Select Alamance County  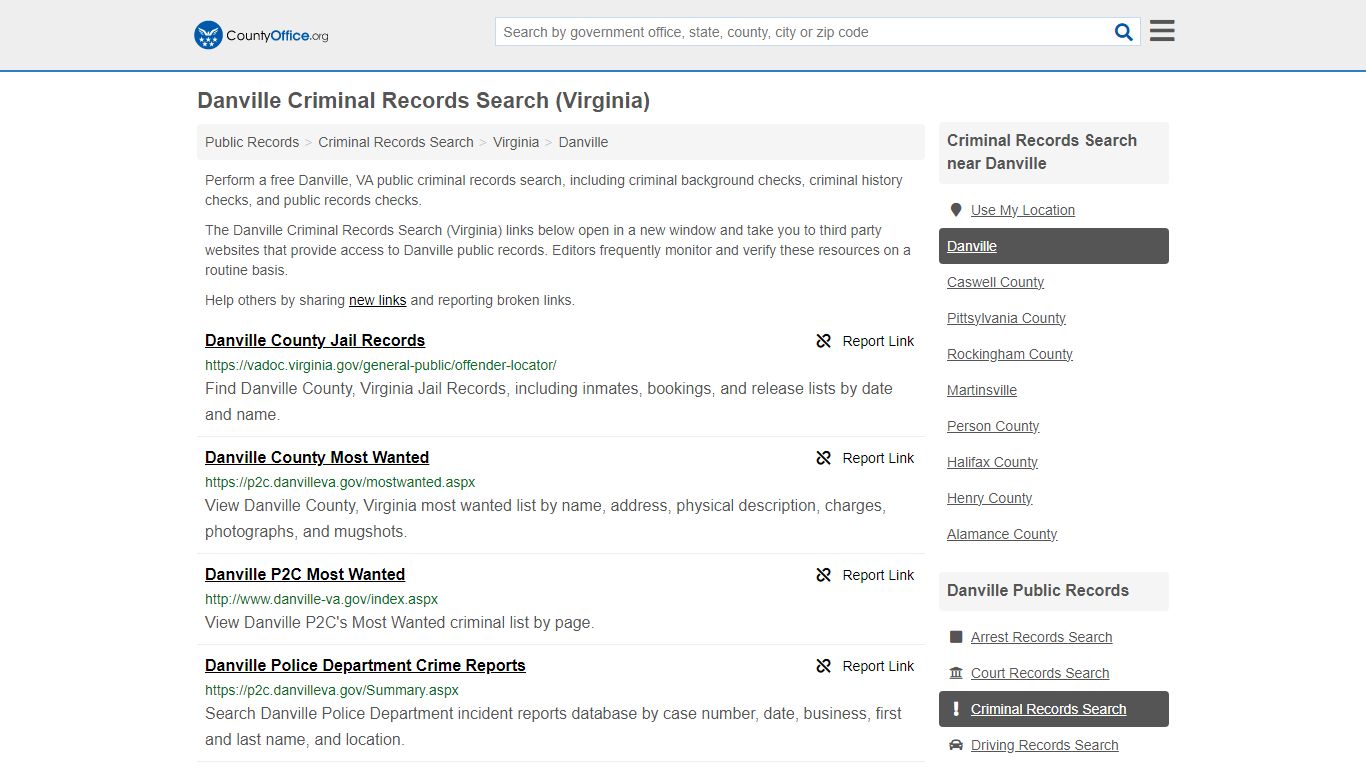click(x=1002, y=534)
